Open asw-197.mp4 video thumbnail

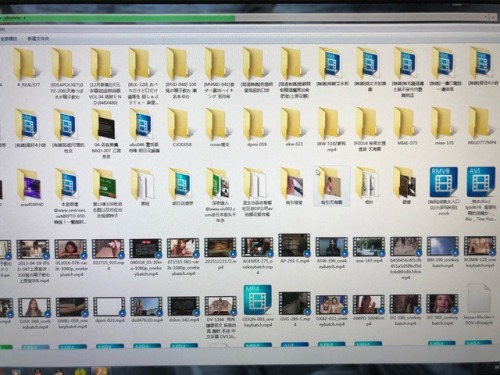369,247
